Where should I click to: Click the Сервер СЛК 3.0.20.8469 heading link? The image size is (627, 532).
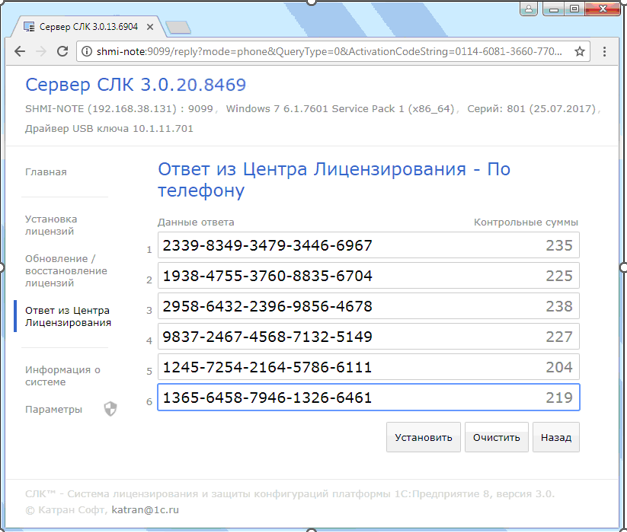pos(136,85)
